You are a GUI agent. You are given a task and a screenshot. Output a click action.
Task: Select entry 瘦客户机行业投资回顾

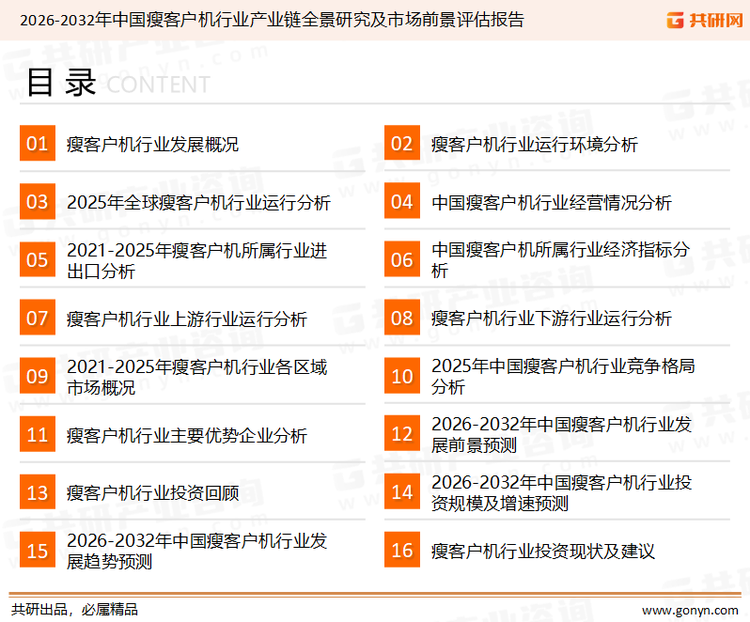coord(153,493)
